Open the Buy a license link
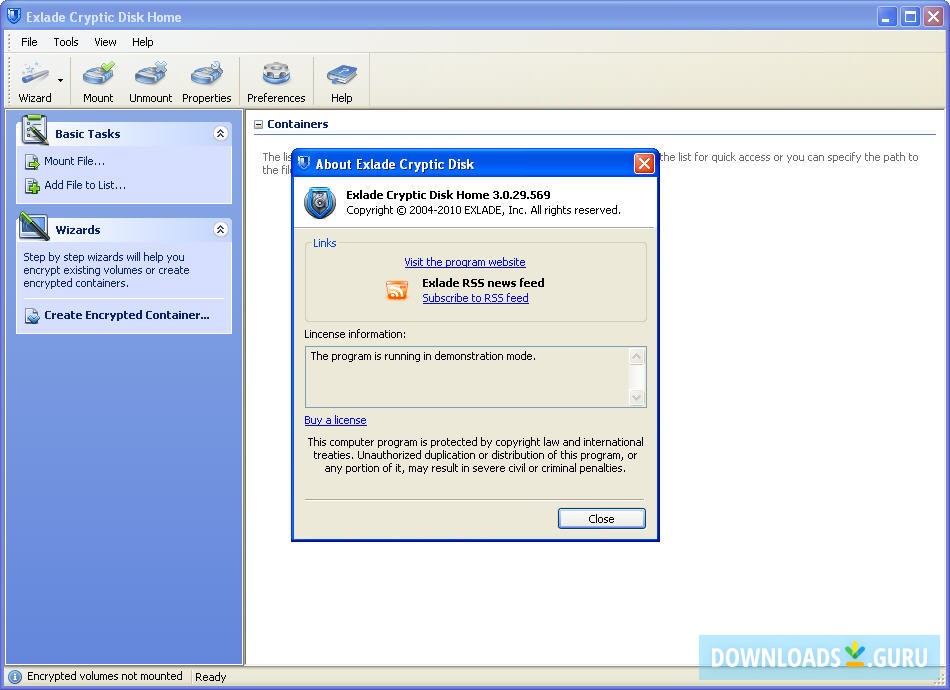 335,420
